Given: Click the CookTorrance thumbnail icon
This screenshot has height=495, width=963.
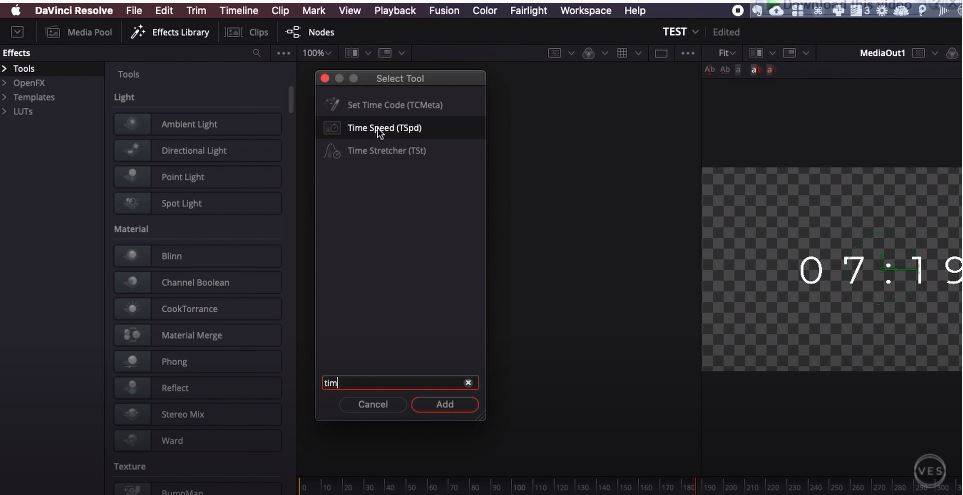Looking at the screenshot, I should pyautogui.click(x=131, y=308).
